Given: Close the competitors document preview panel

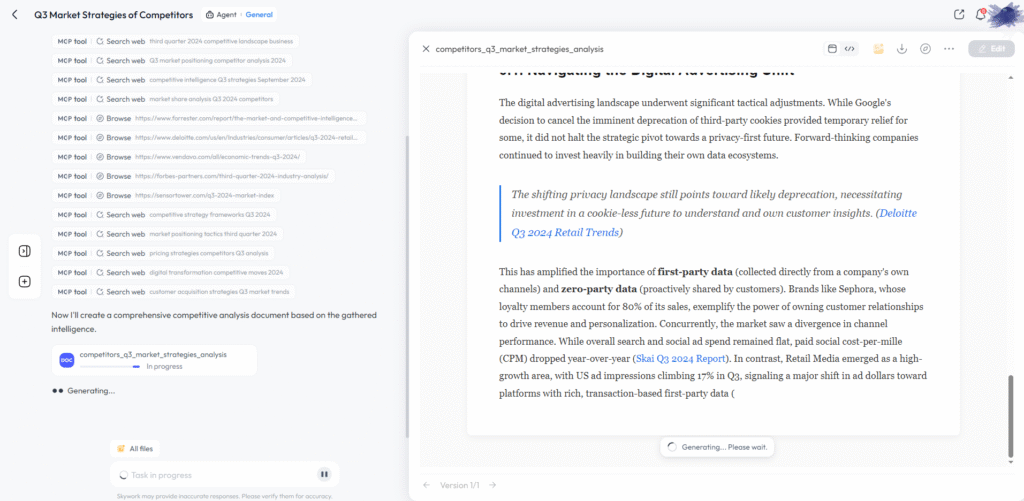Looking at the screenshot, I should (x=426, y=49).
